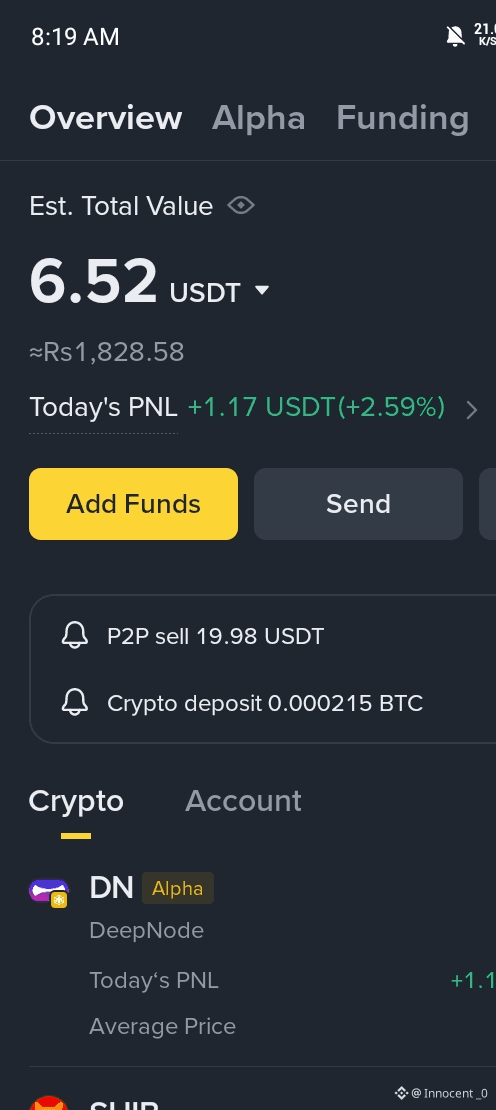Open the Account tab
Image resolution: width=496 pixels, height=1110 pixels.
[243, 801]
